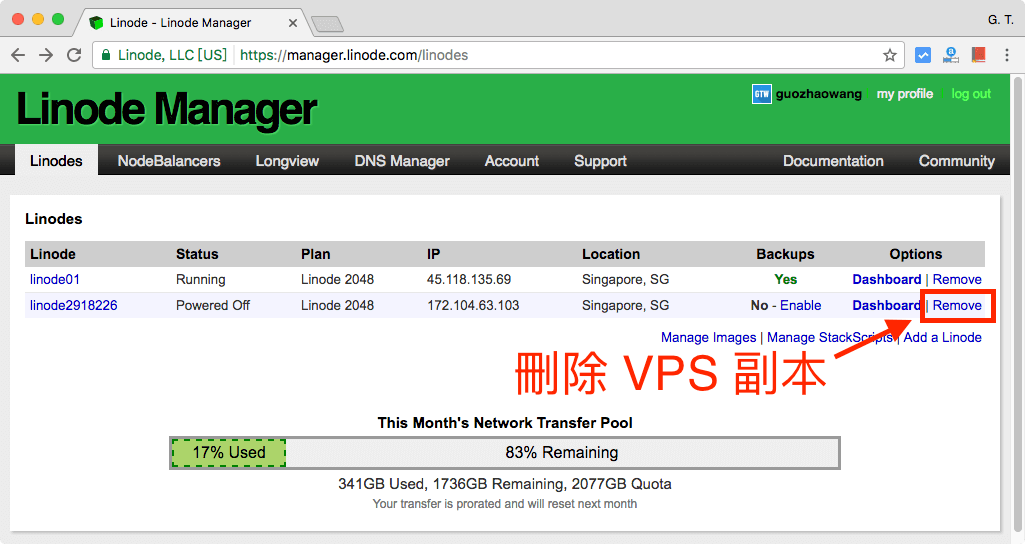Click the Running status cell
The width and height of the screenshot is (1025, 544).
201,279
